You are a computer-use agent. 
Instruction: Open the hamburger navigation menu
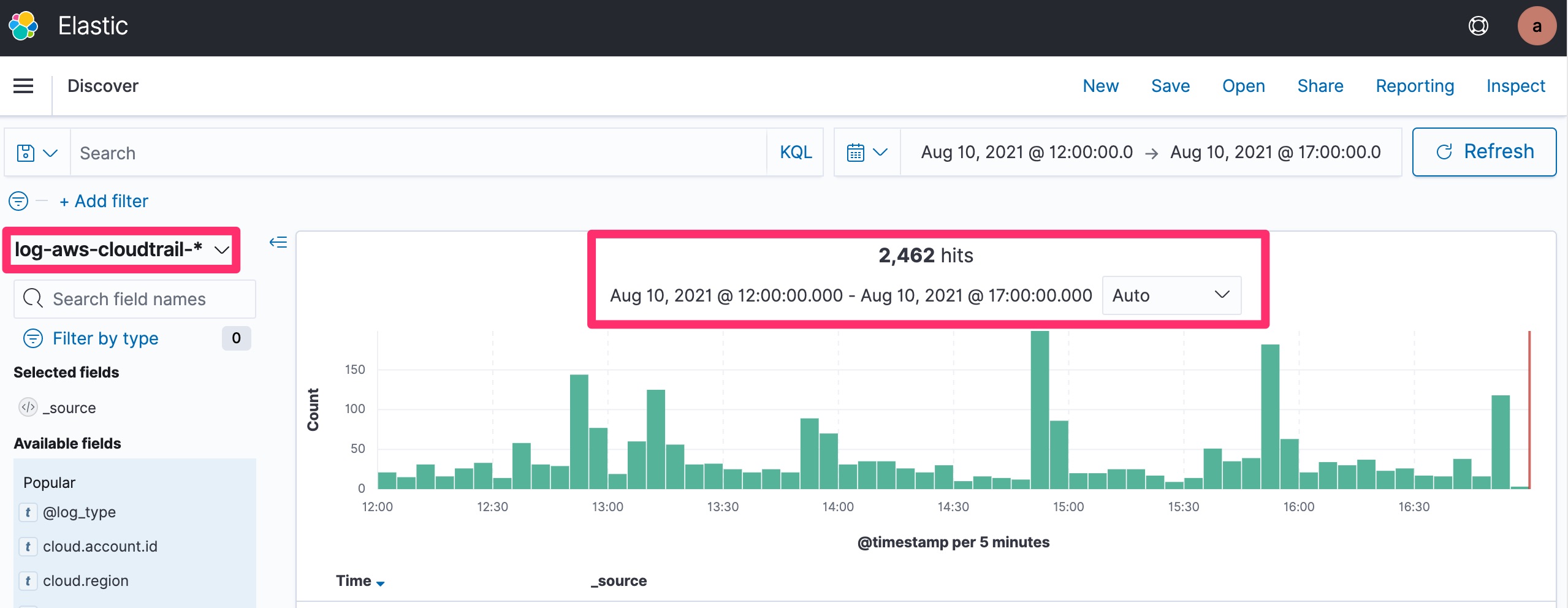click(x=23, y=86)
